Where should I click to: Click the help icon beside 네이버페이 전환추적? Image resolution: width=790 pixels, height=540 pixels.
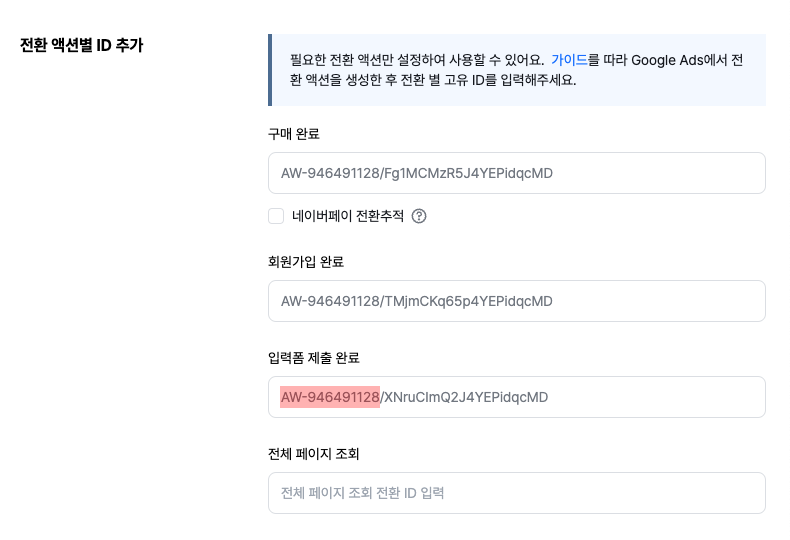click(x=419, y=216)
